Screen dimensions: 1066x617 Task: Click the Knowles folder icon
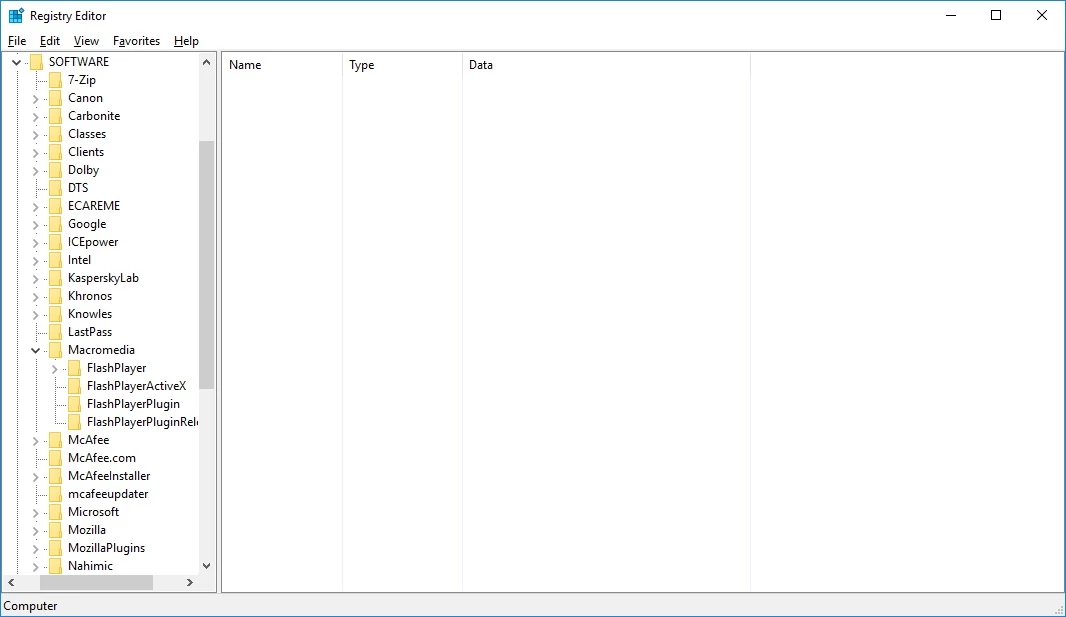coord(56,314)
